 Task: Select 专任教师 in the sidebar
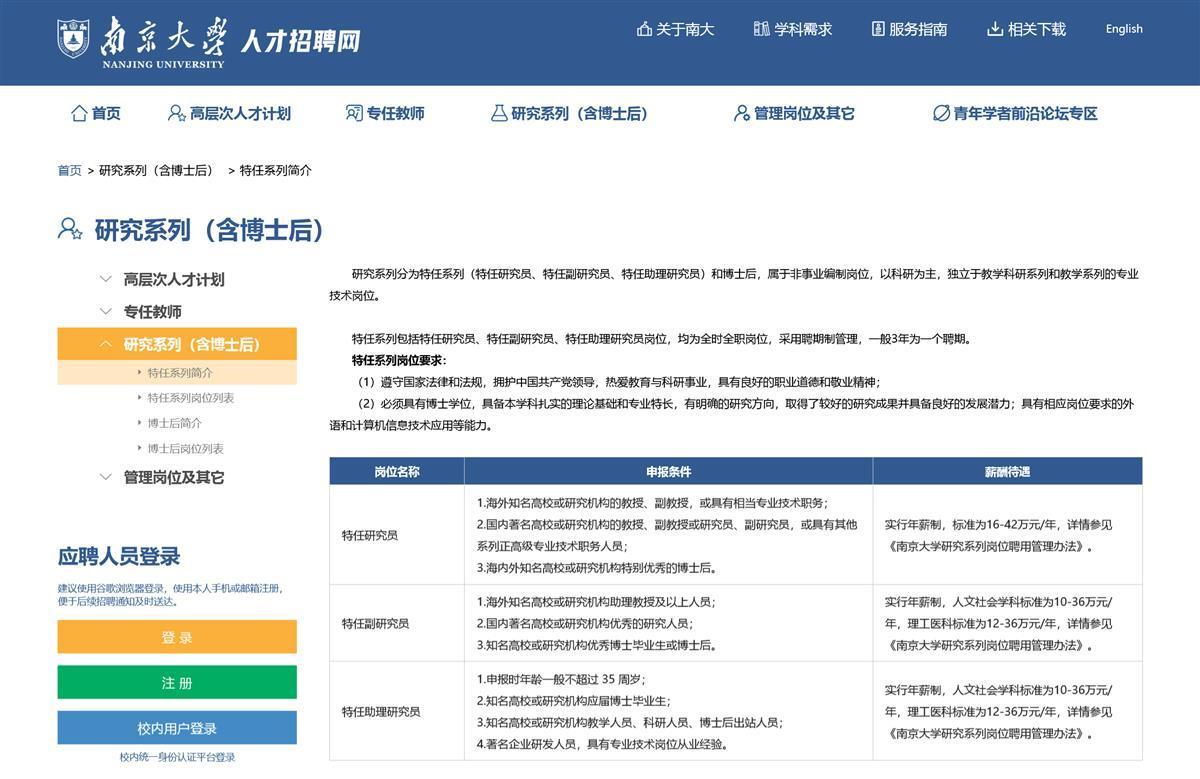[x=153, y=312]
